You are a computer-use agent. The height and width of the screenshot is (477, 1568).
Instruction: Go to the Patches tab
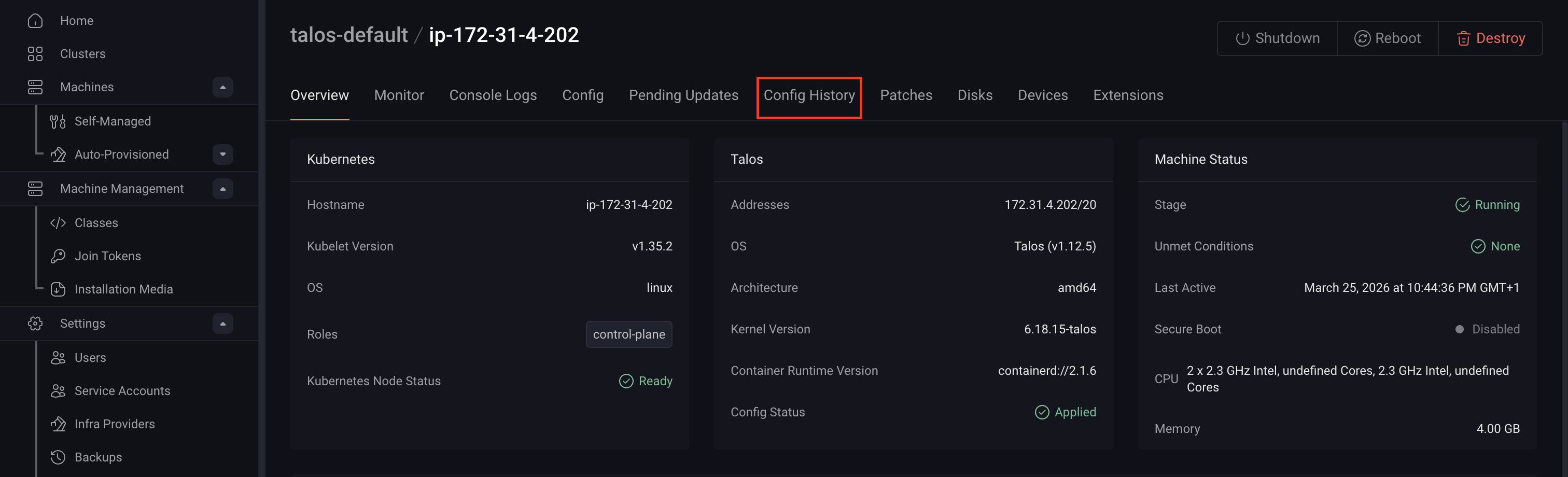tap(906, 95)
